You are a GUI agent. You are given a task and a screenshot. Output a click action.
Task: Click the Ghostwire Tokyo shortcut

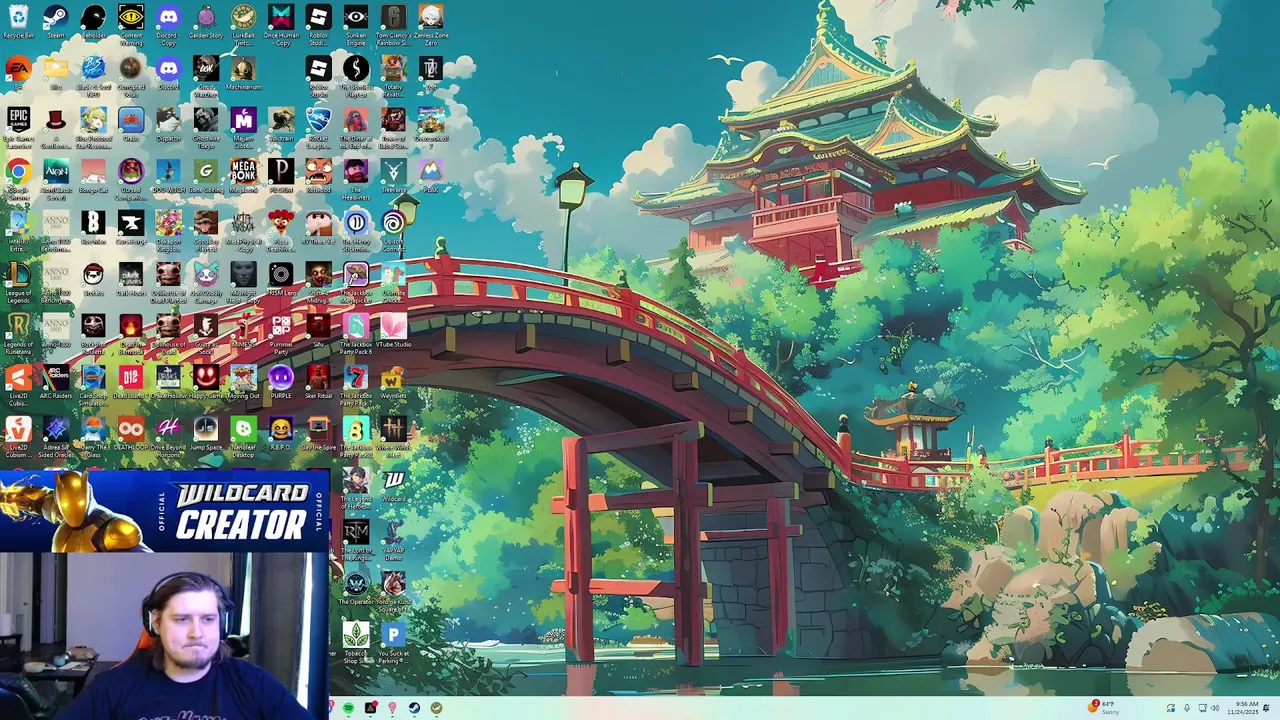pos(206,127)
